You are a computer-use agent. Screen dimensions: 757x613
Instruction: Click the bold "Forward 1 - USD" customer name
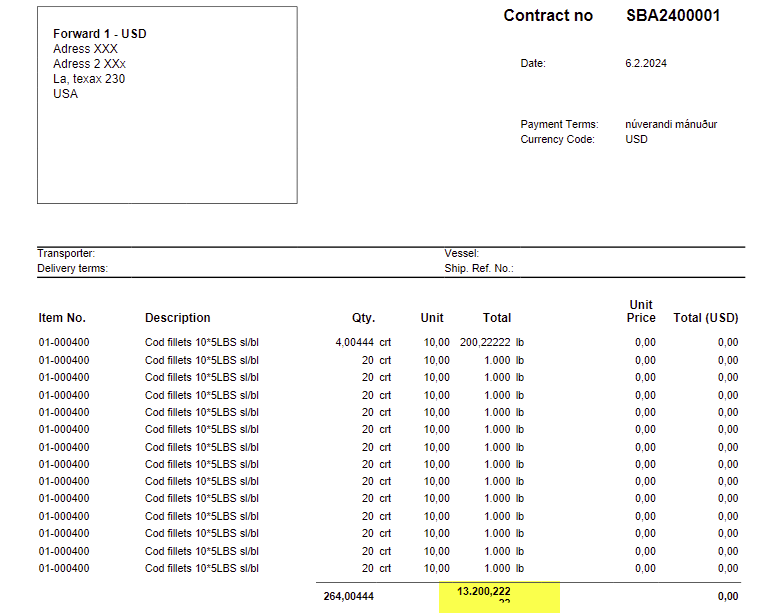(x=100, y=34)
